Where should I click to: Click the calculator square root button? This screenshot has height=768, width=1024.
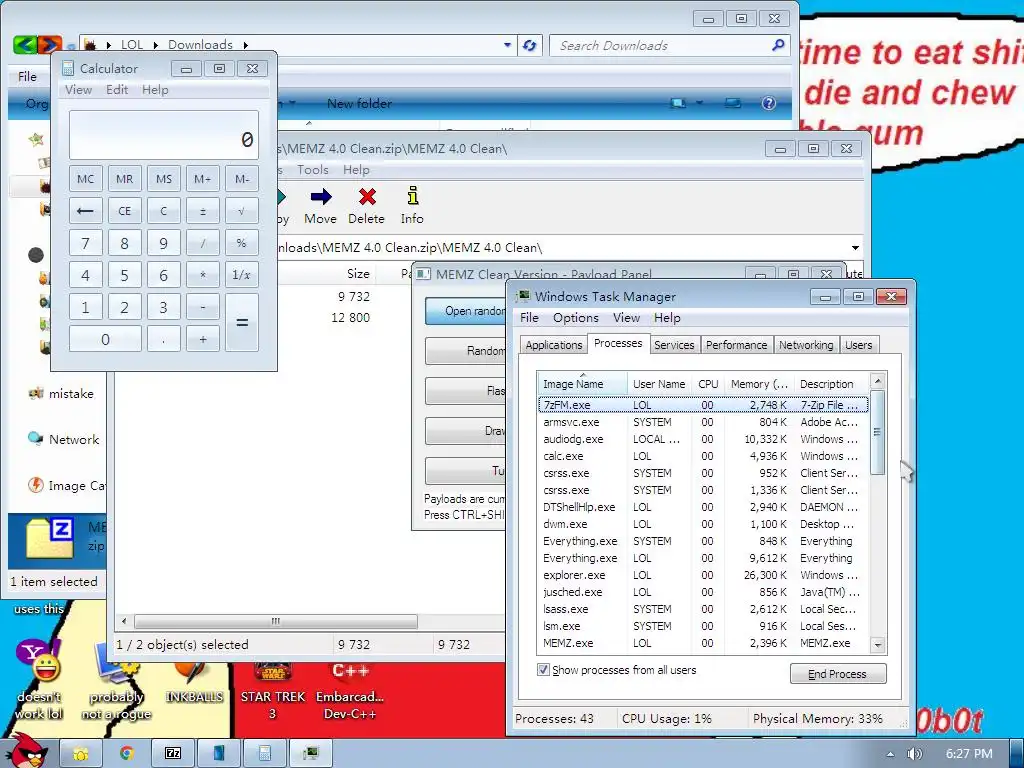click(242, 211)
